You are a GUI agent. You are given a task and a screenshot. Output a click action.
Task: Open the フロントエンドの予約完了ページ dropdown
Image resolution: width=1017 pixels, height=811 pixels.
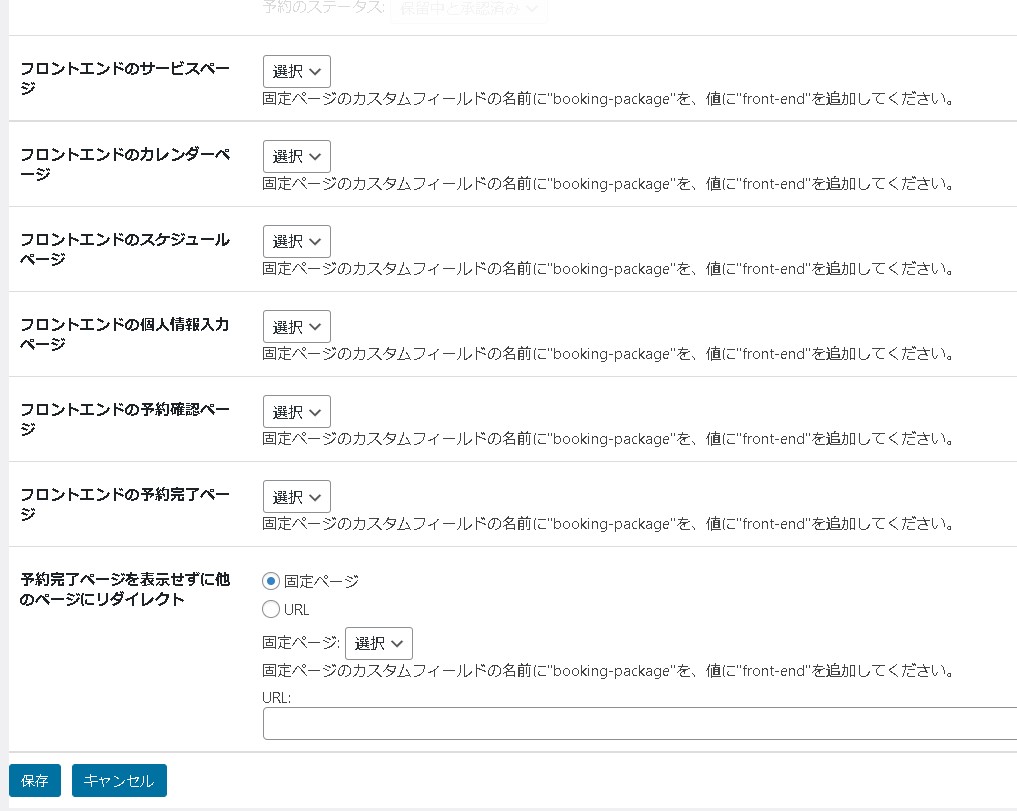(x=296, y=497)
